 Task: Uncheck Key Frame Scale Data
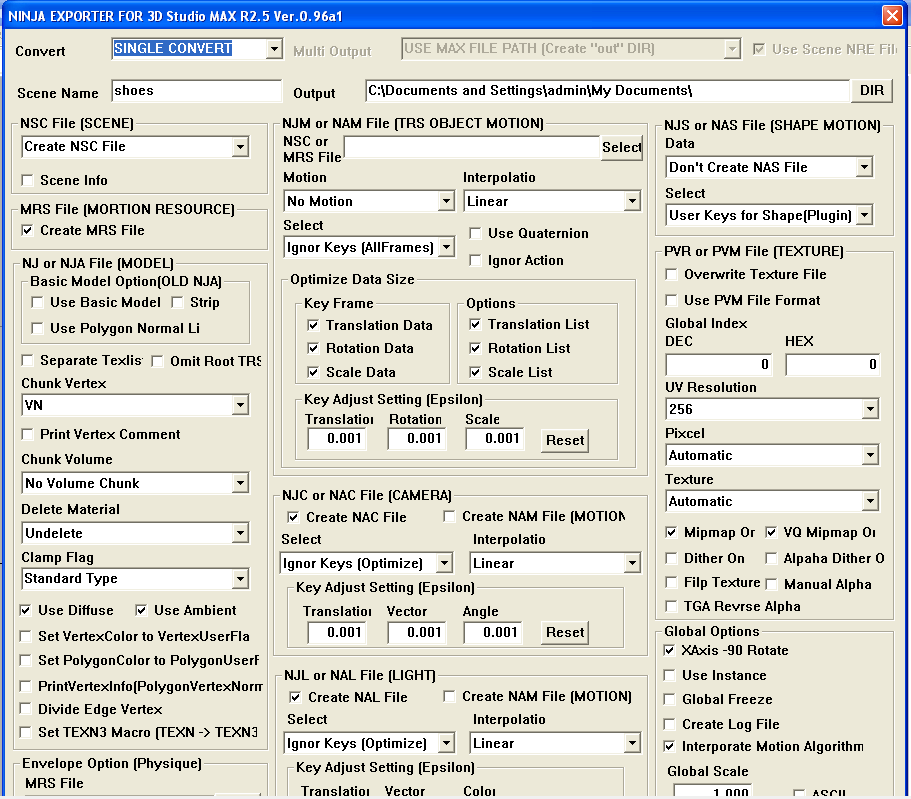pyautogui.click(x=313, y=372)
